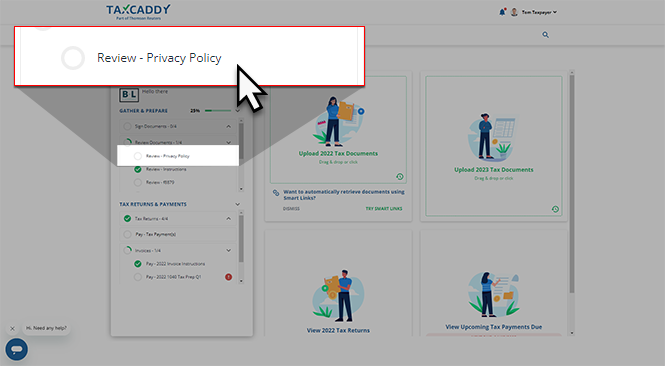Toggle the Review - Privacy Policy circle
This screenshot has width=665, height=366.
click(x=137, y=156)
